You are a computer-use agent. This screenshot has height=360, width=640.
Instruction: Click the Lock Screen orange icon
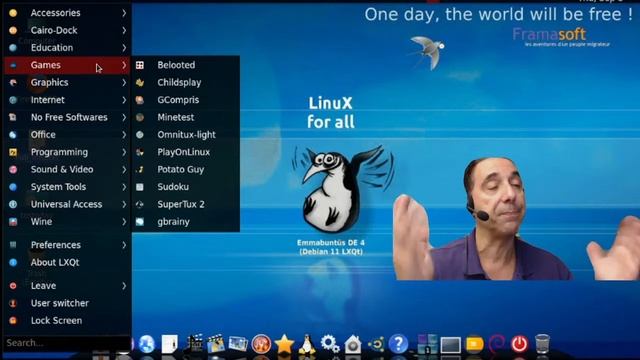click(13, 321)
